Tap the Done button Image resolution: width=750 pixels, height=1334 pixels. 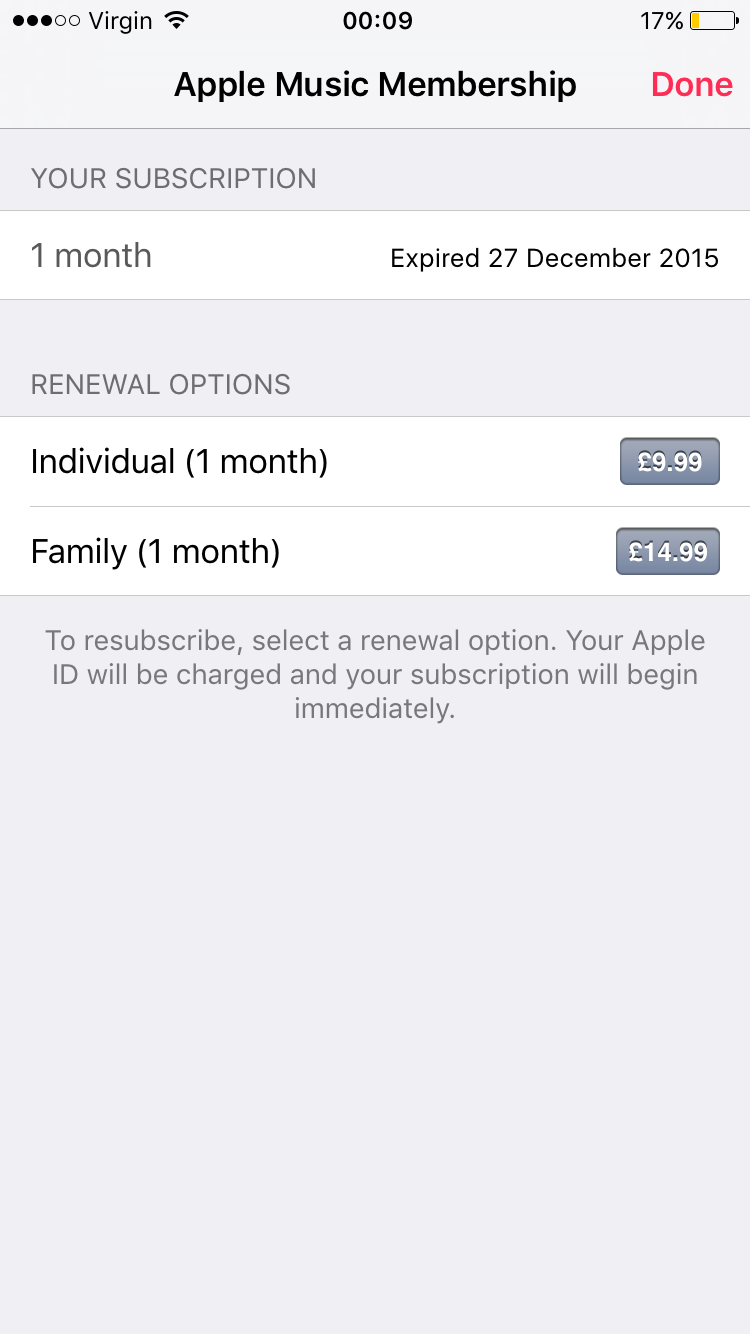(692, 85)
